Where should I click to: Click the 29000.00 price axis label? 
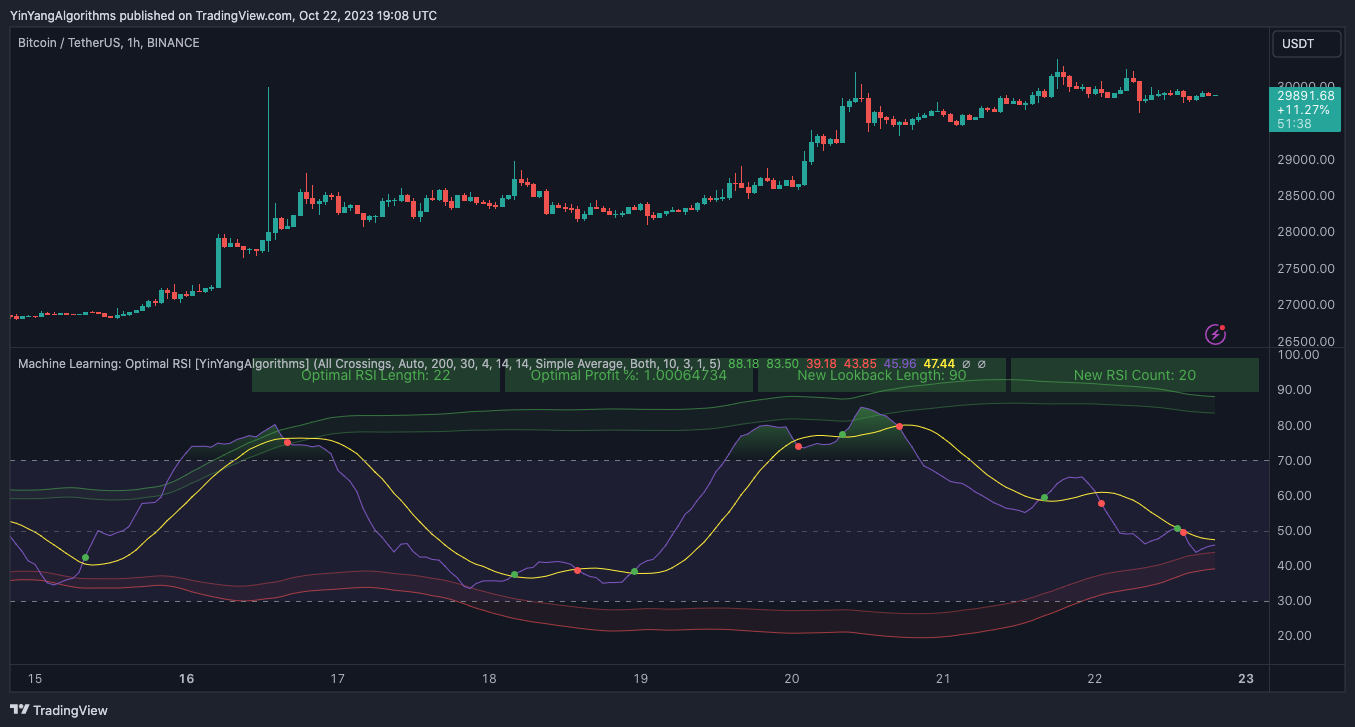[1306, 160]
